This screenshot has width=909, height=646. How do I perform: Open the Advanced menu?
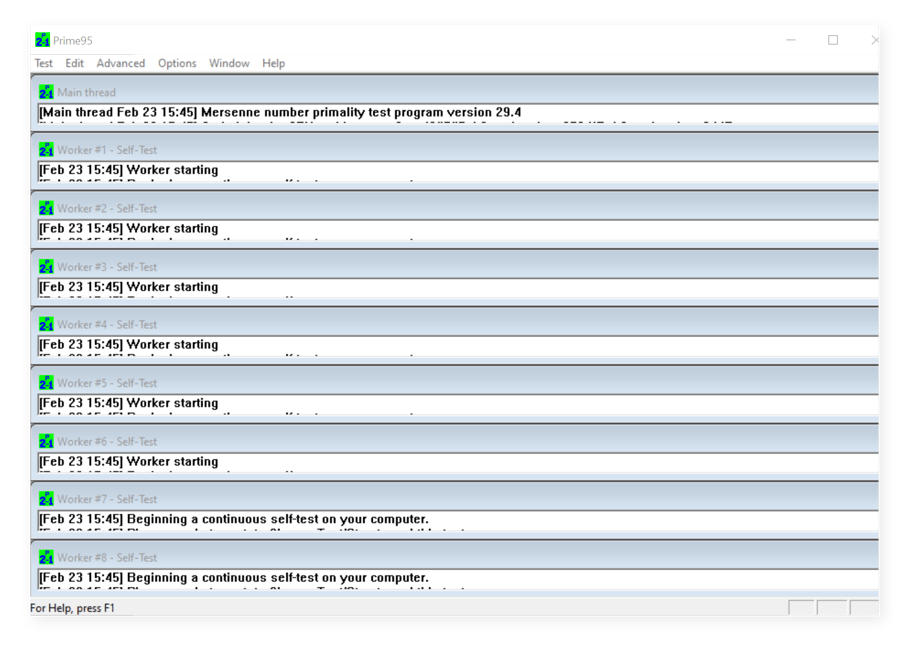121,63
